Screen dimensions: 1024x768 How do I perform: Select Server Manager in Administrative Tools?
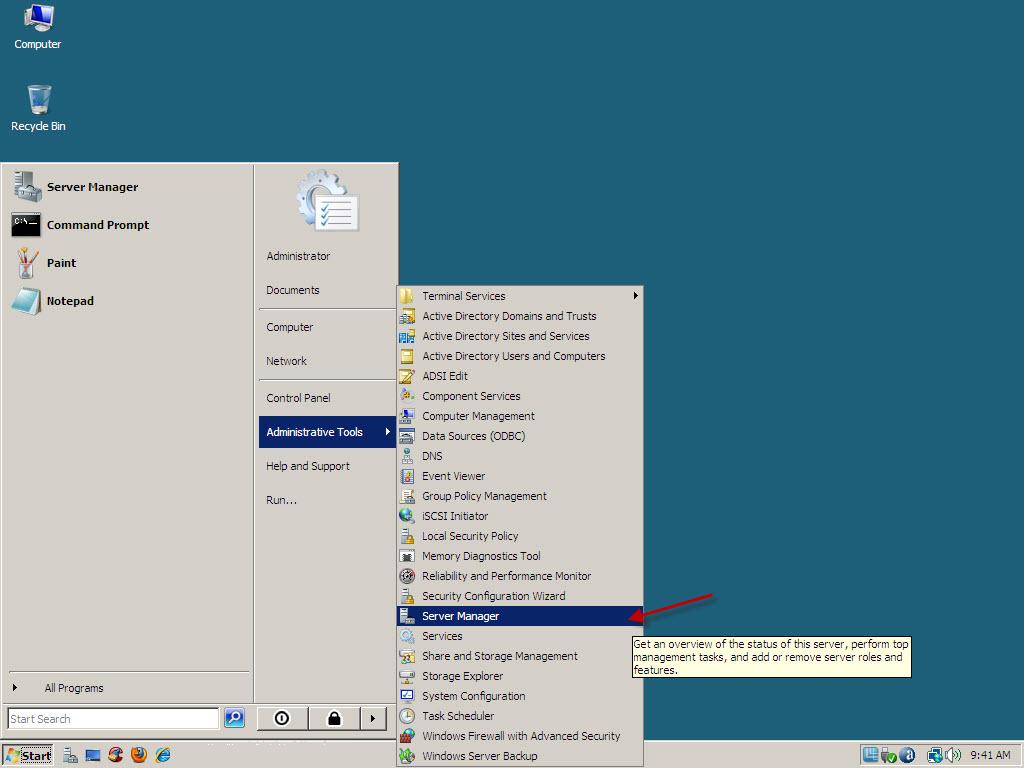[519, 616]
